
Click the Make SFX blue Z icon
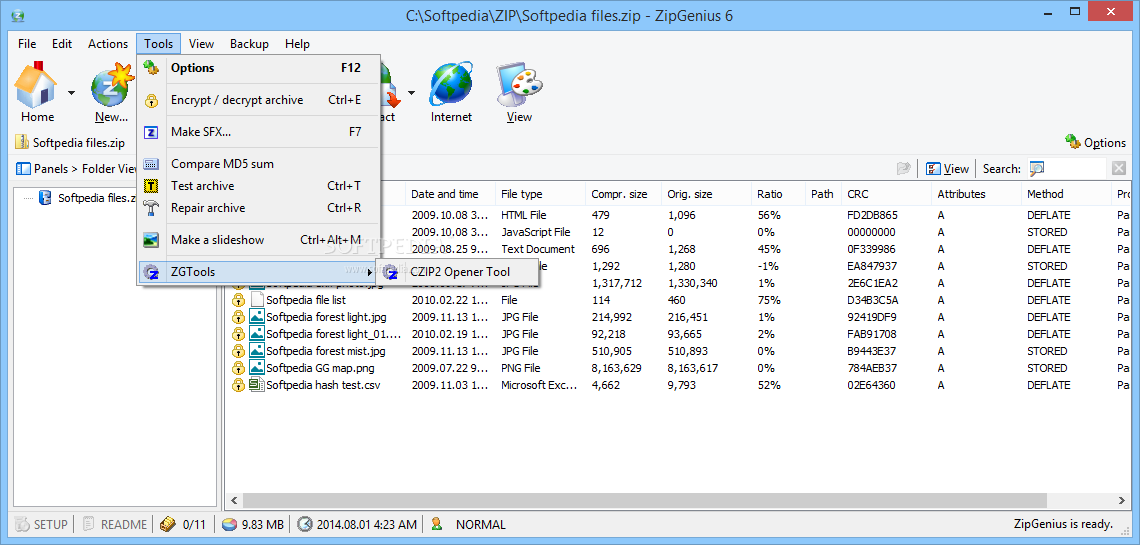[x=151, y=132]
